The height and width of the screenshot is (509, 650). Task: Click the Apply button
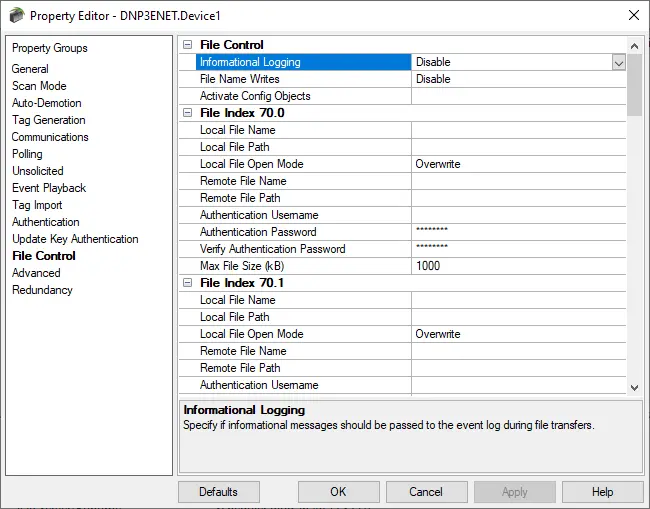click(514, 492)
